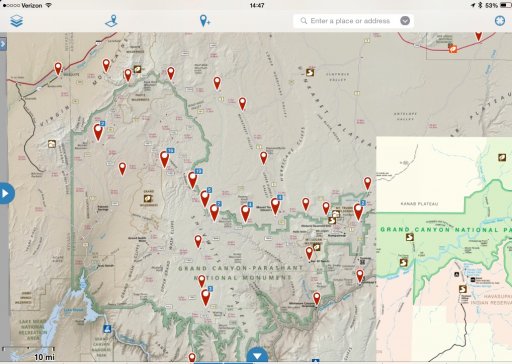
Task: Select the Grand Canyon National Park map inset
Action: [444, 249]
